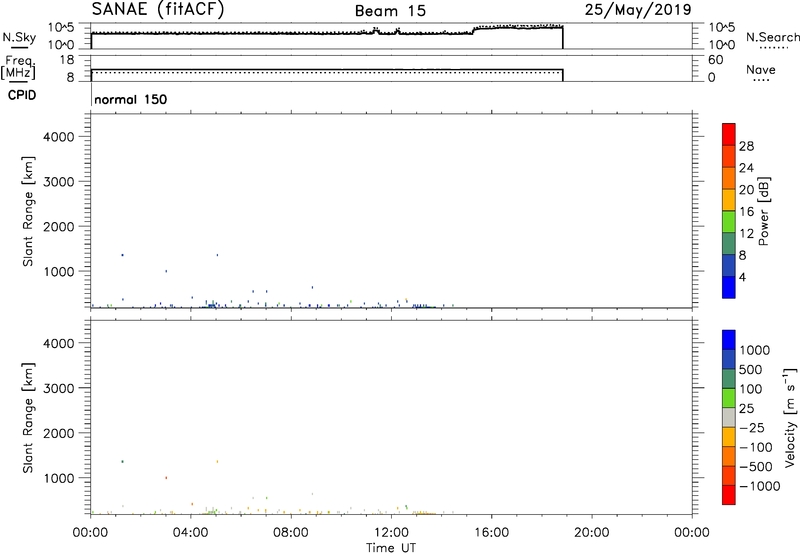Screen dimensions: 800x554
Task: Click the orange velocity echo near 1000 km at 03:00
Action: (166, 478)
